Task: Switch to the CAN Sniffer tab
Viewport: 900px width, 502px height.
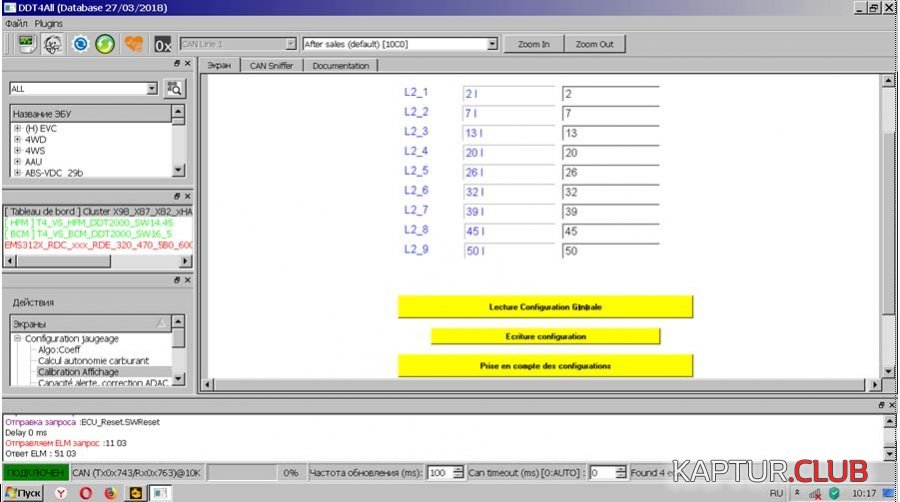Action: tap(272, 66)
